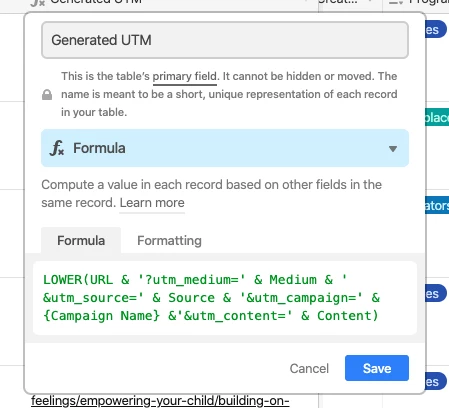Click inside the LOWER(URL formula editor
The height and width of the screenshot is (408, 449).
[225, 298]
